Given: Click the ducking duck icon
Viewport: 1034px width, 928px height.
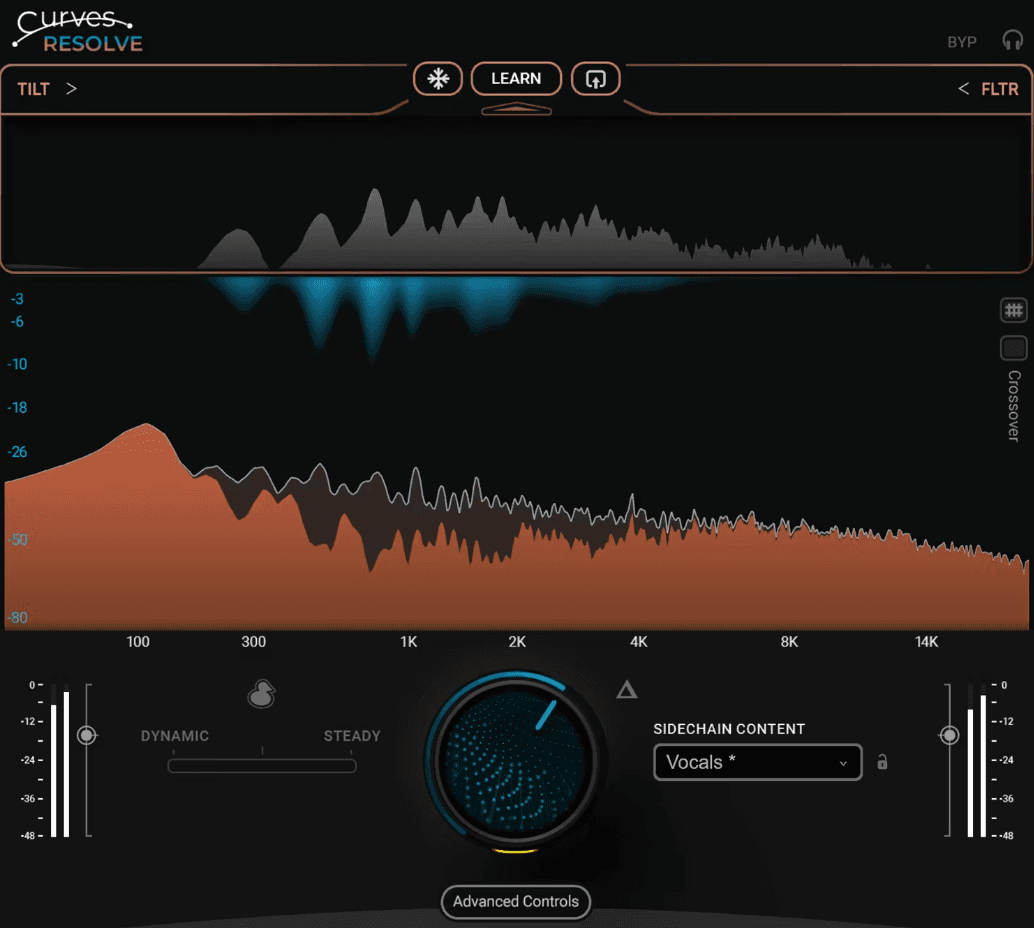Looking at the screenshot, I should (x=261, y=694).
